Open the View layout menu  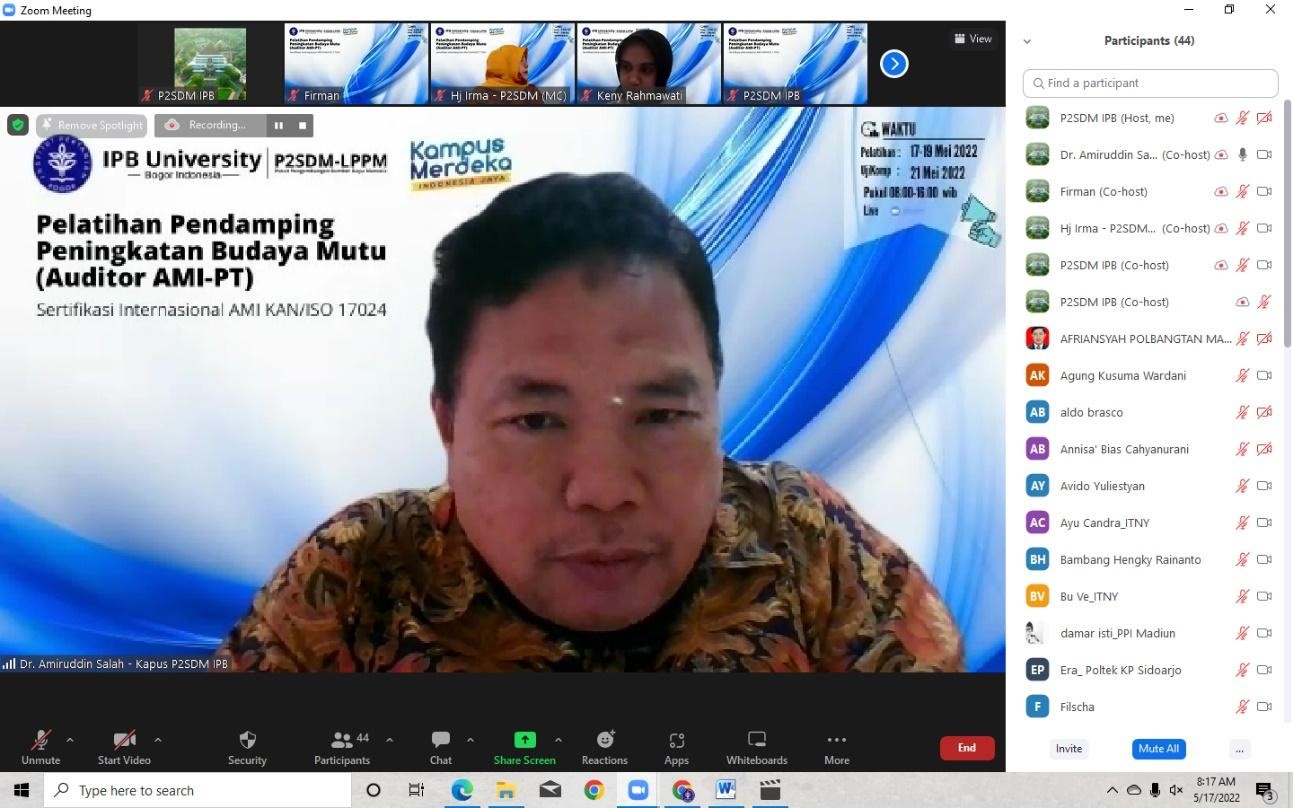pos(973,39)
